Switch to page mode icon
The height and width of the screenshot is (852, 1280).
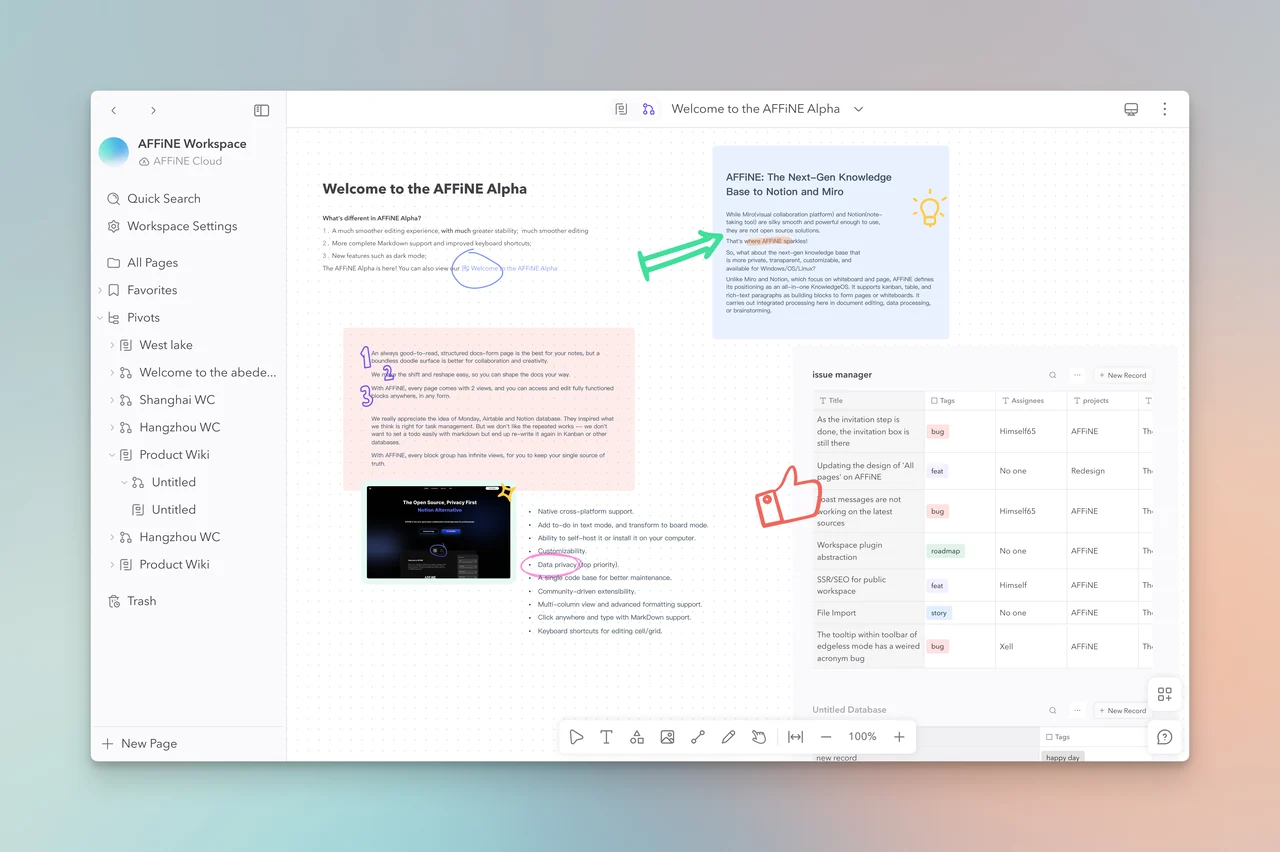(621, 109)
